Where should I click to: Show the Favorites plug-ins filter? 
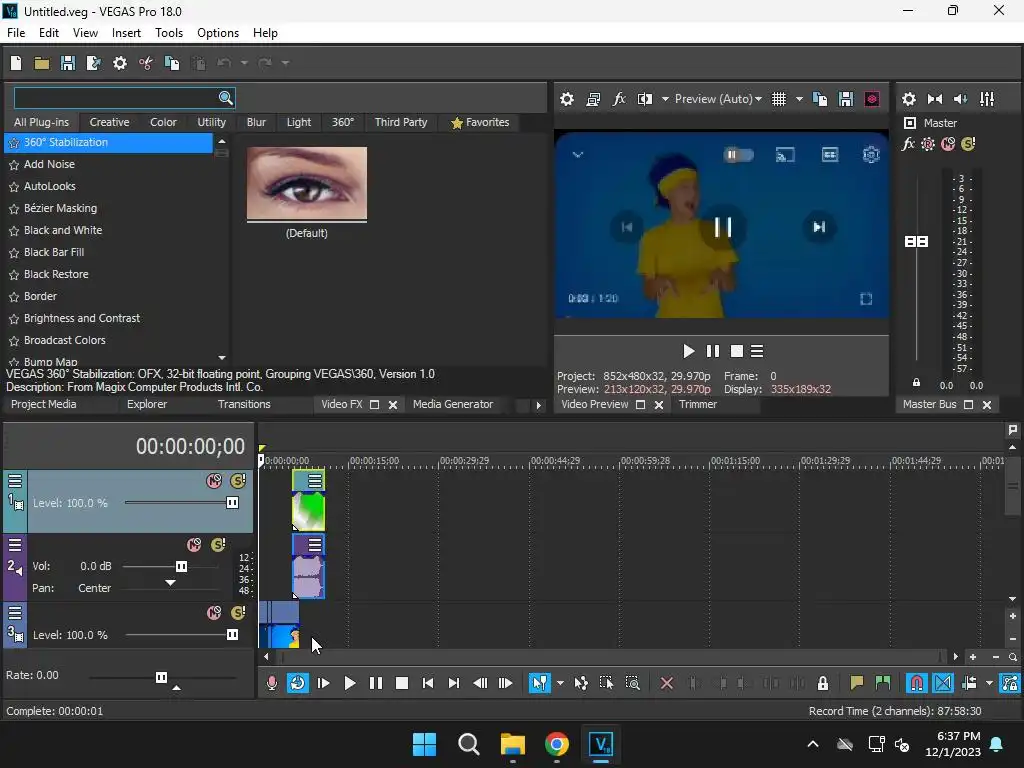coord(480,122)
